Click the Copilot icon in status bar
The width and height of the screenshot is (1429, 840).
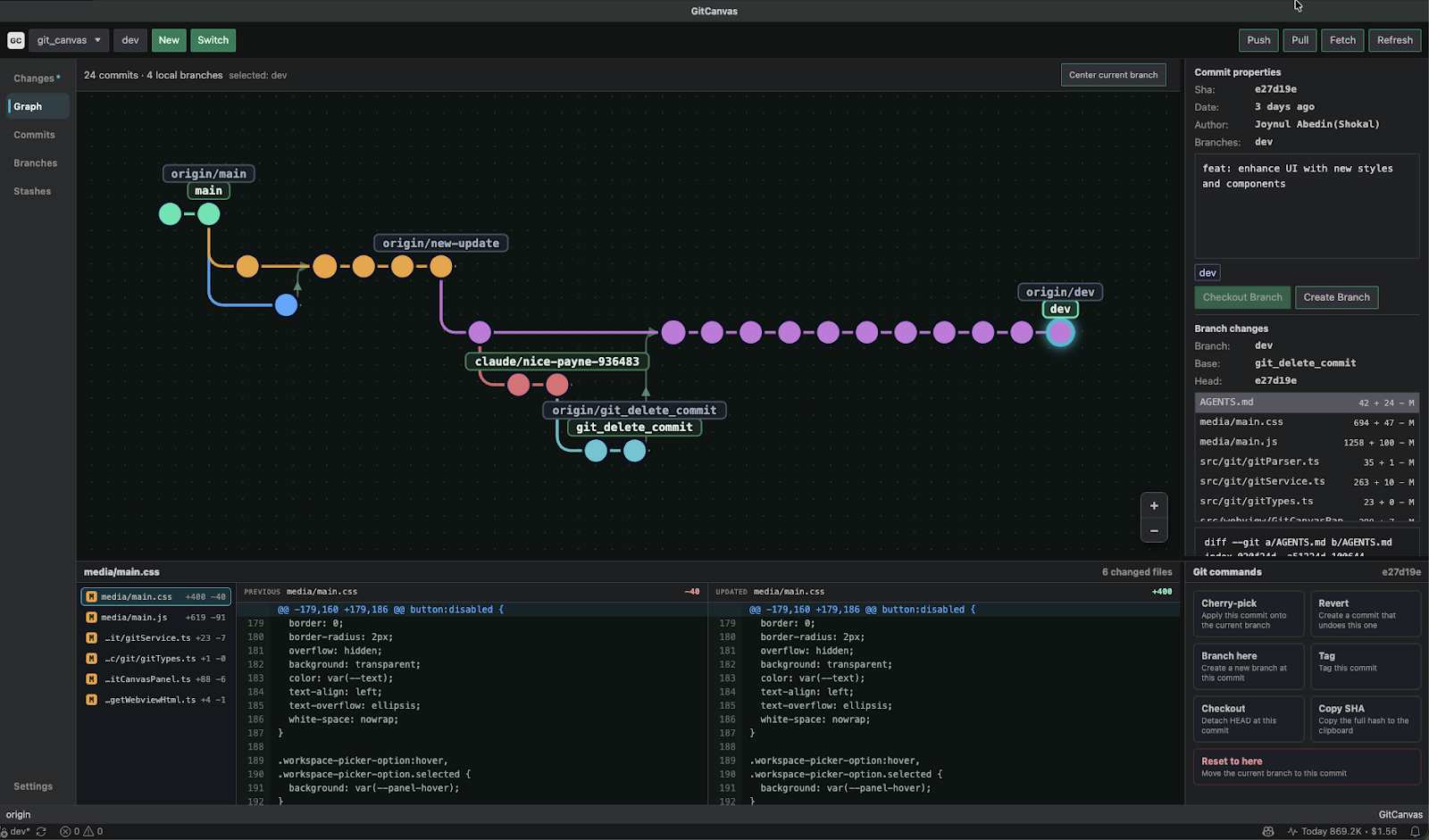click(1268, 831)
